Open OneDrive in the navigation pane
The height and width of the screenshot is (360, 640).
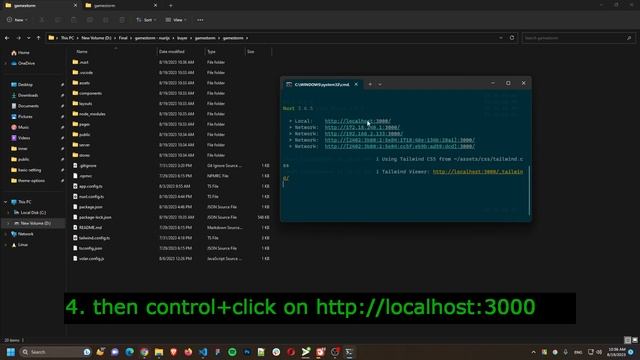[23, 63]
